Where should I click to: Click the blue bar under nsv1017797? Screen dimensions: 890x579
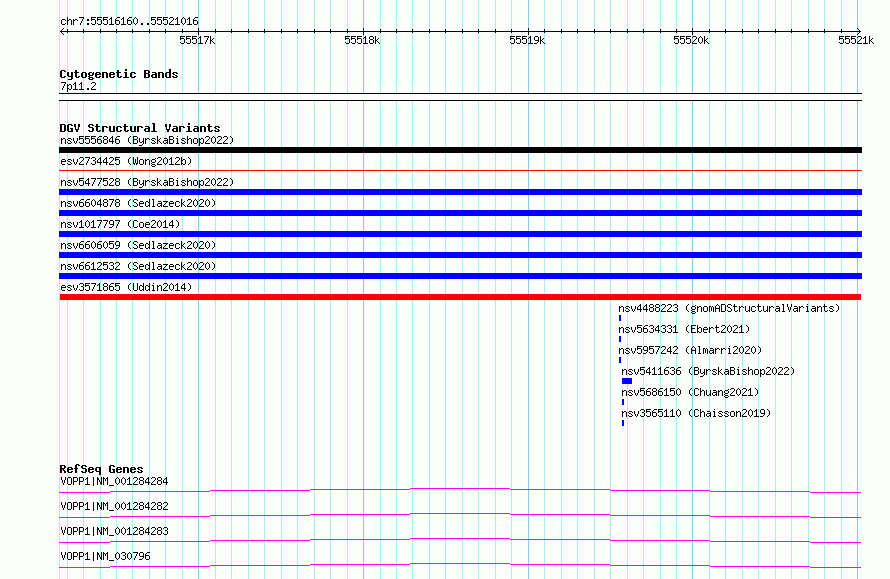[x=460, y=234]
